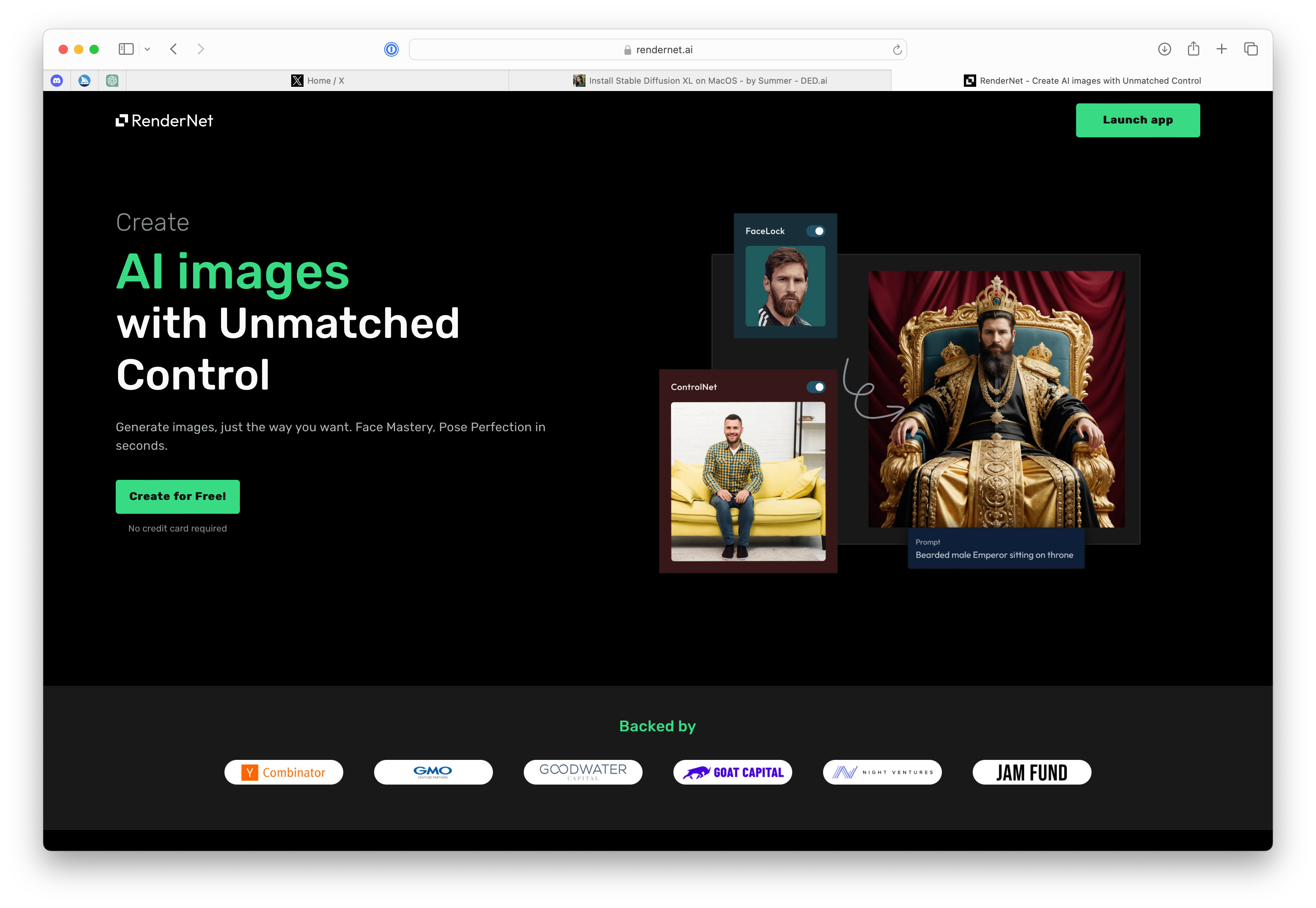Switch to the Install Stable Diffusion XL tab
The height and width of the screenshot is (908, 1316).
tap(700, 81)
